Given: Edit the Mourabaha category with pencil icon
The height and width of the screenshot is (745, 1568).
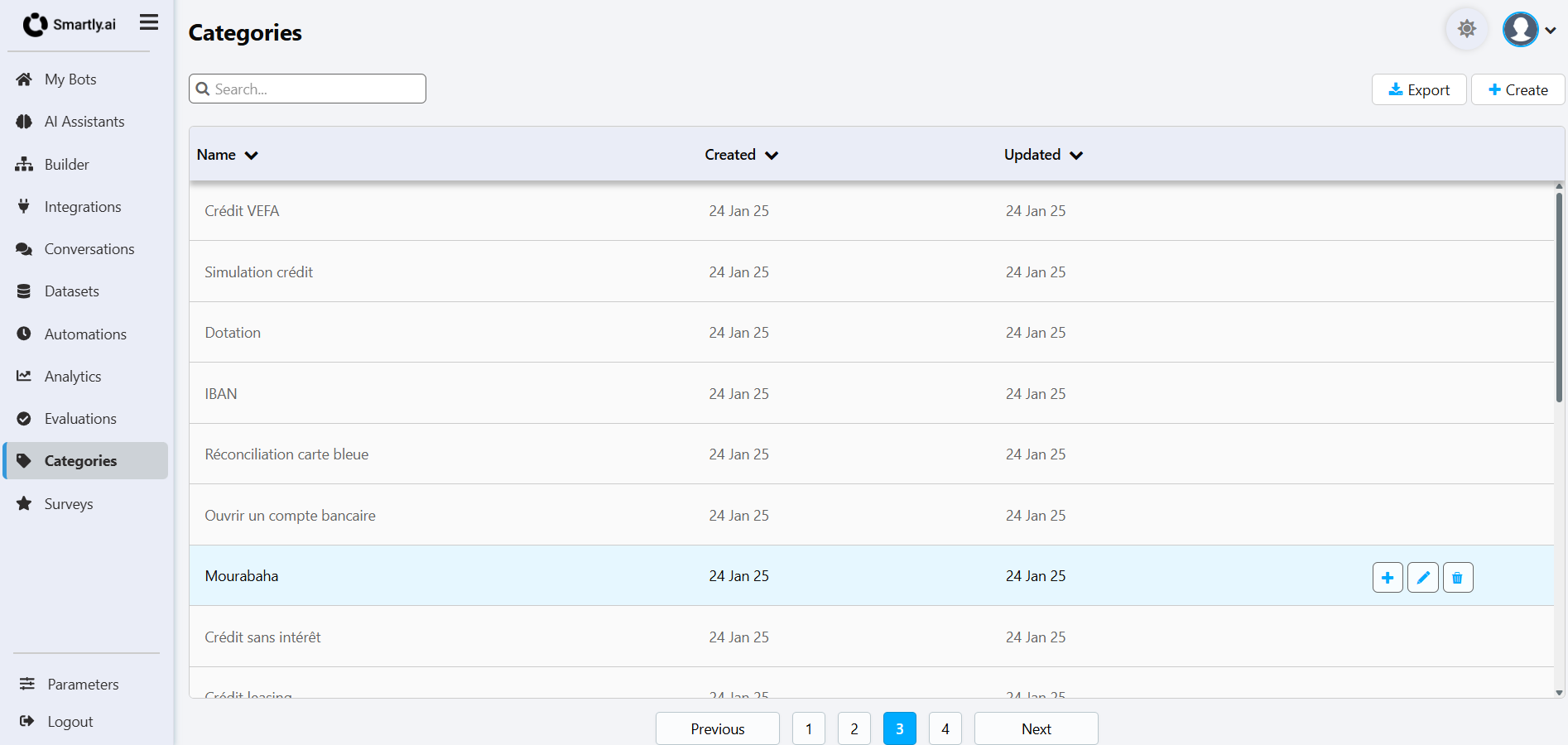Looking at the screenshot, I should [1423, 578].
